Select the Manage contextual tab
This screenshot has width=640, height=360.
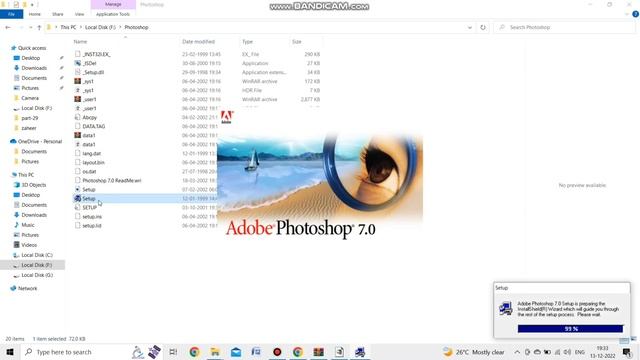pyautogui.click(x=113, y=4)
